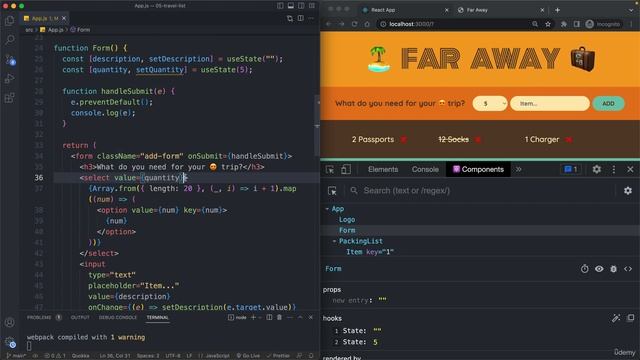This screenshot has height=360, width=640.
Task: Toggle the browser side panel
Action: tap(576, 24)
